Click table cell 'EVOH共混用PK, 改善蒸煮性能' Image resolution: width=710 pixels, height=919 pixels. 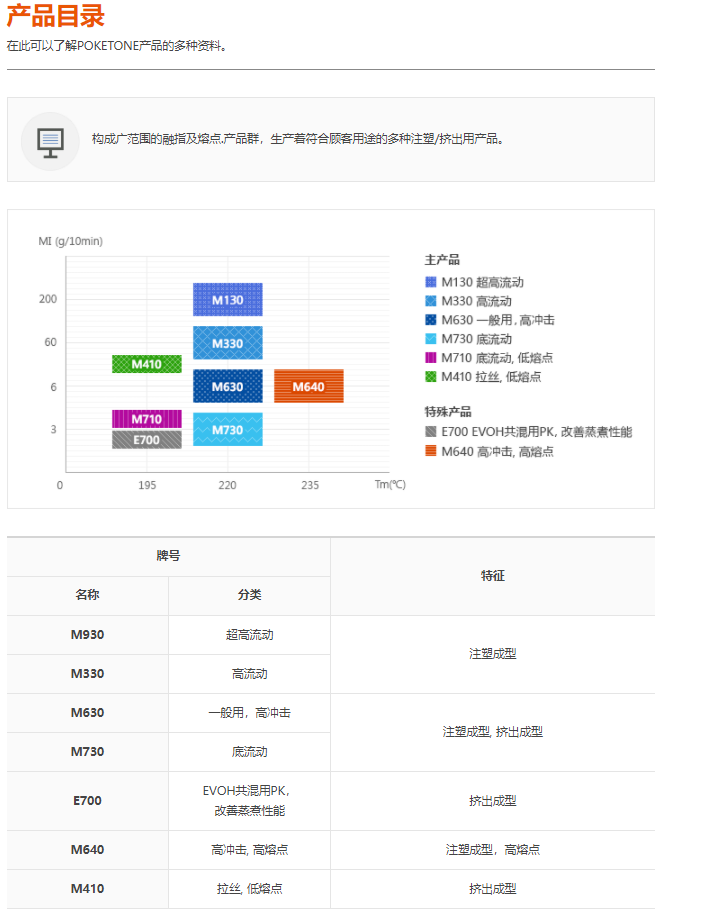coord(249,801)
